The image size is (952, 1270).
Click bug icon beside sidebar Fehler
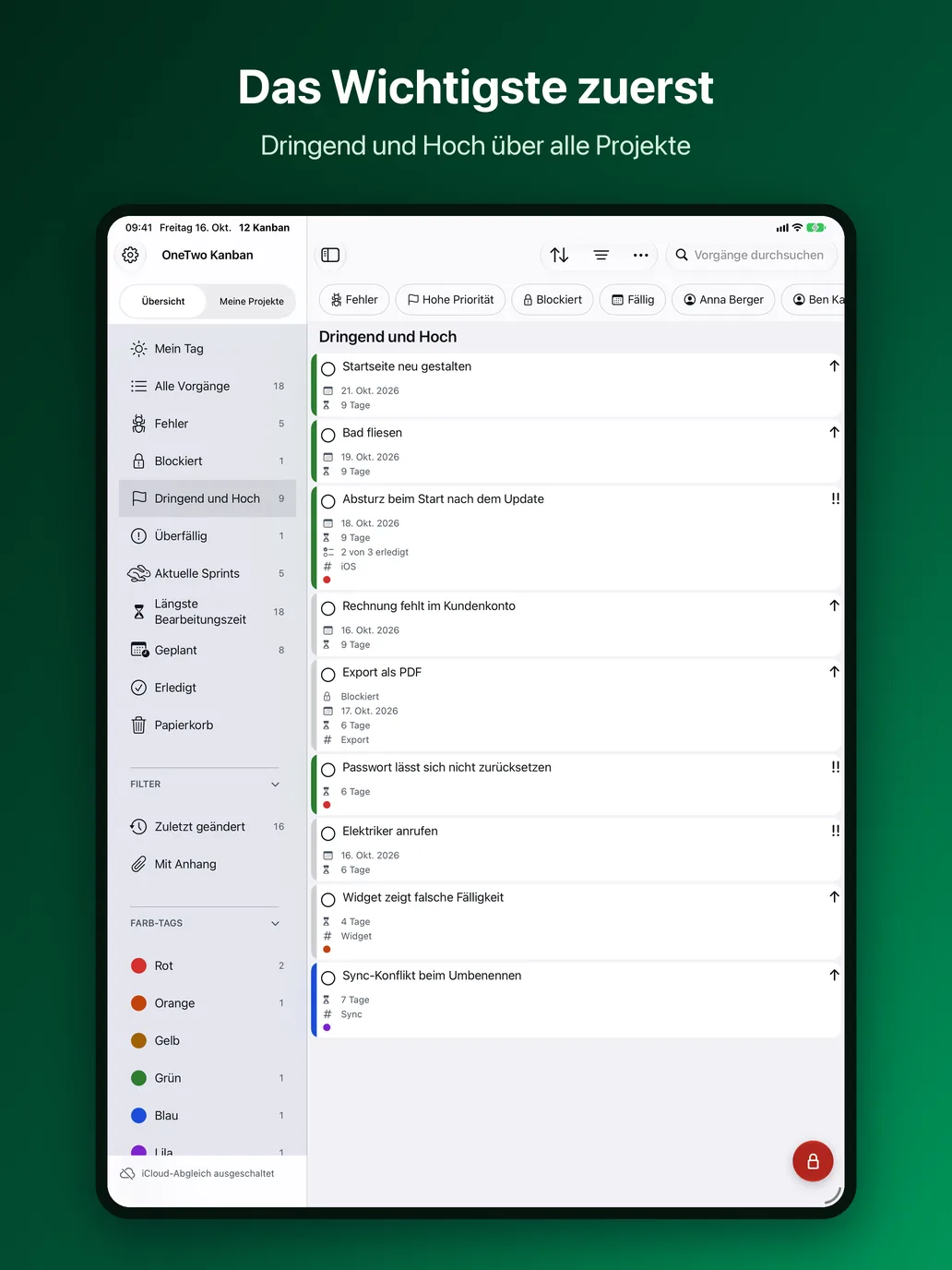[x=138, y=424]
